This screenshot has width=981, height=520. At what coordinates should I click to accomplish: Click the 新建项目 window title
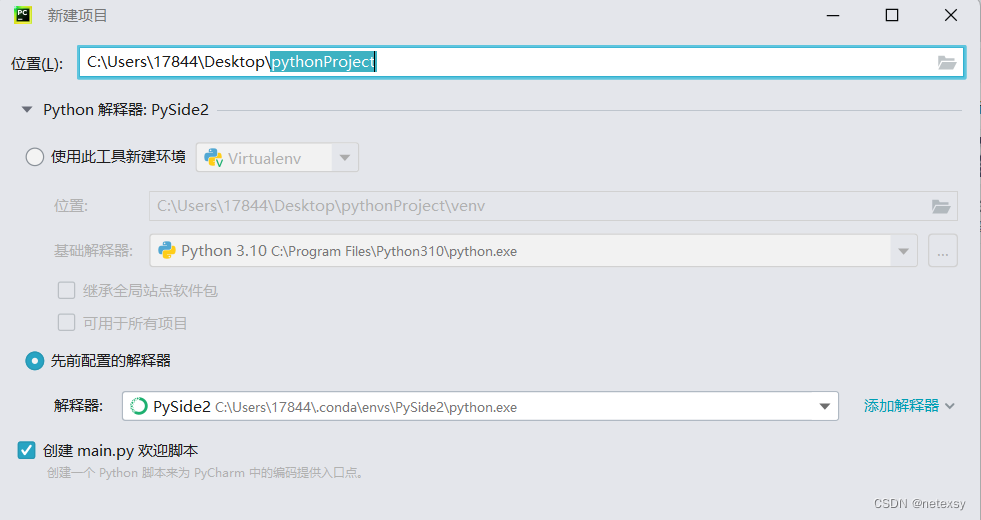pyautogui.click(x=78, y=16)
